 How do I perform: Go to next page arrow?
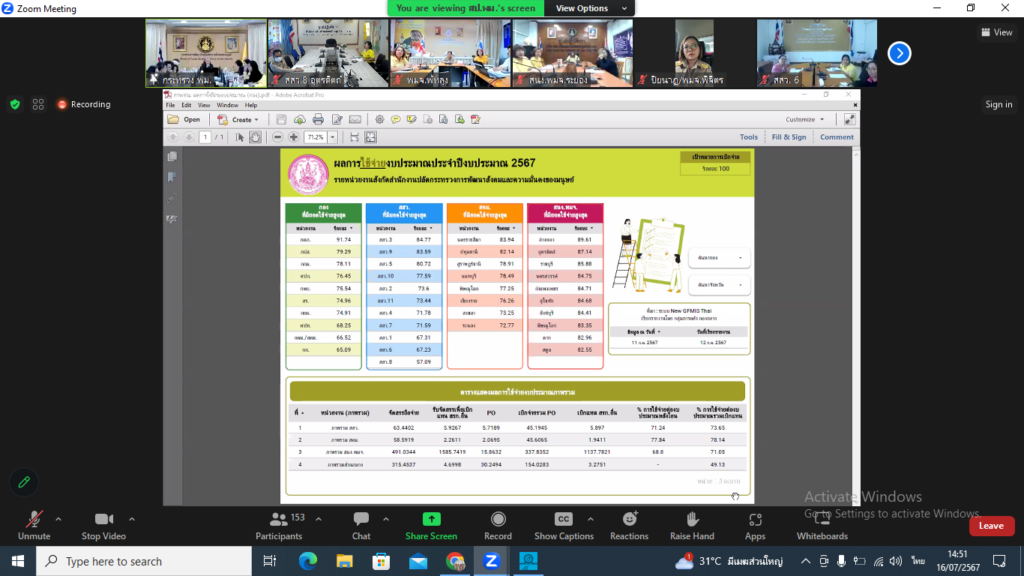pyautogui.click(x=189, y=137)
